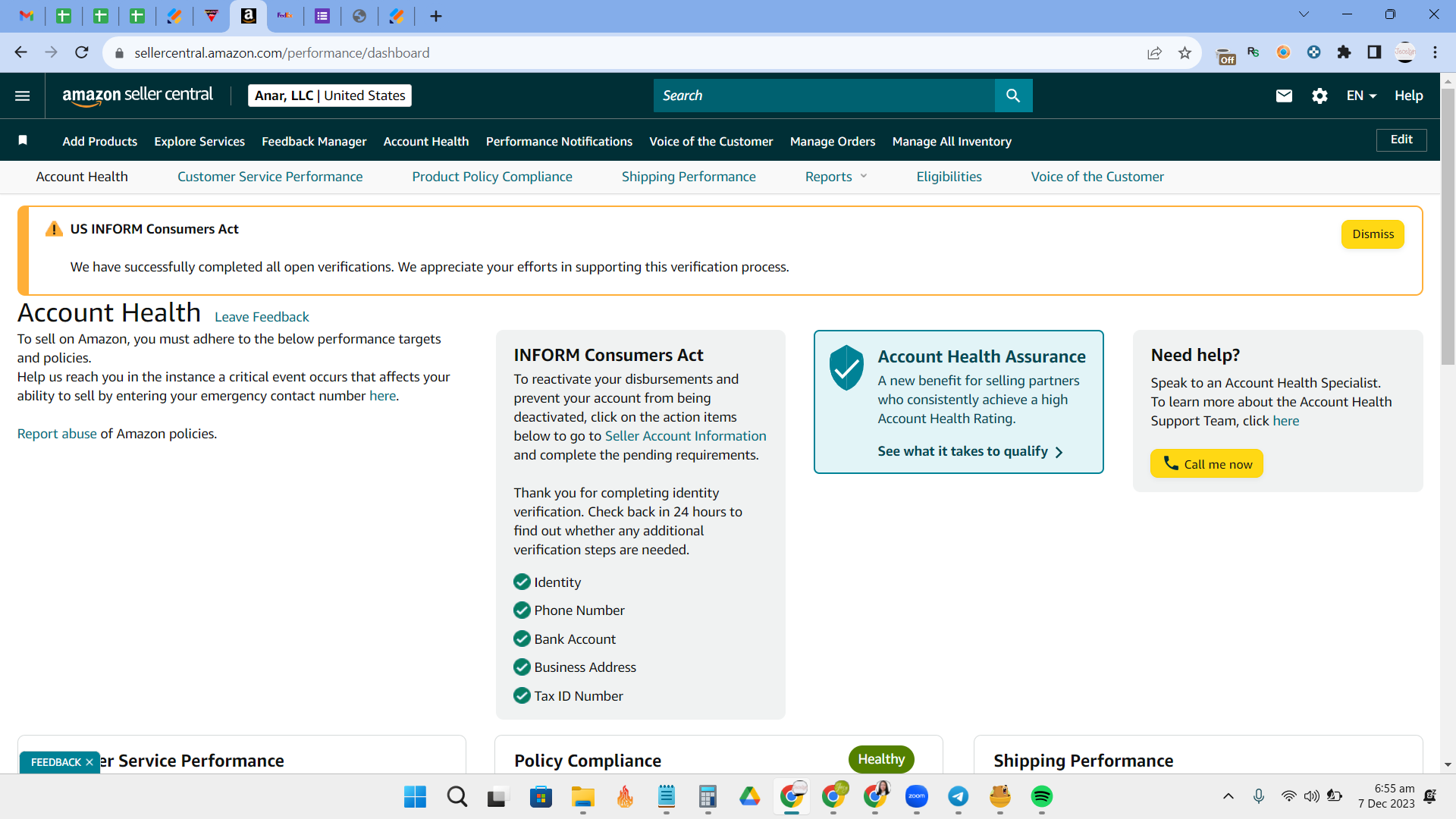Click the Account Health Assurance shield icon
The image size is (1456, 819).
tap(846, 368)
